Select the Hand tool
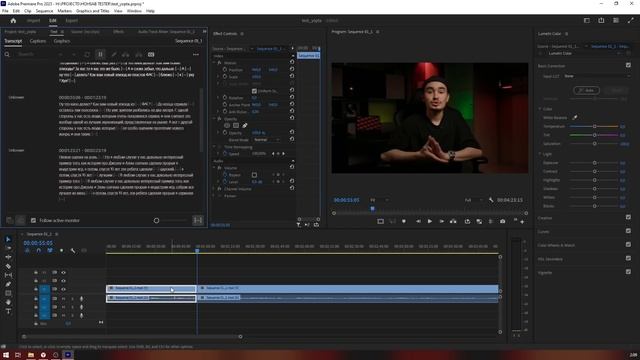 8,302
